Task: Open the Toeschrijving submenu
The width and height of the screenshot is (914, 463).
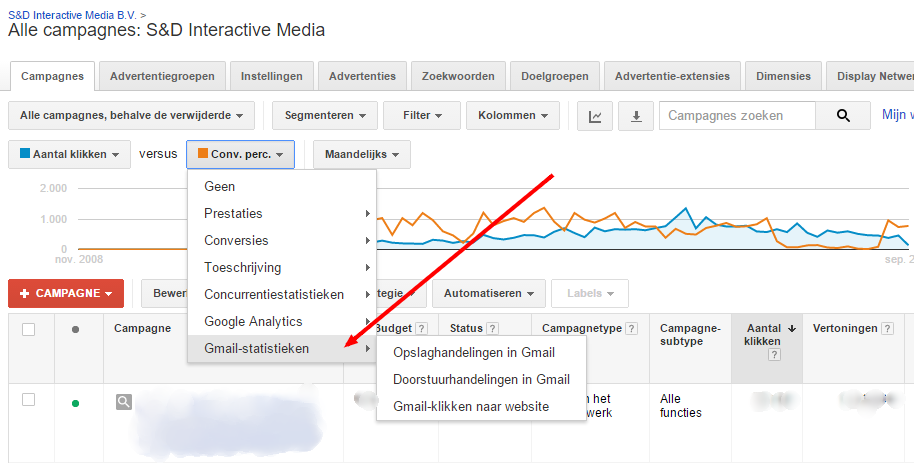Action: click(x=282, y=268)
